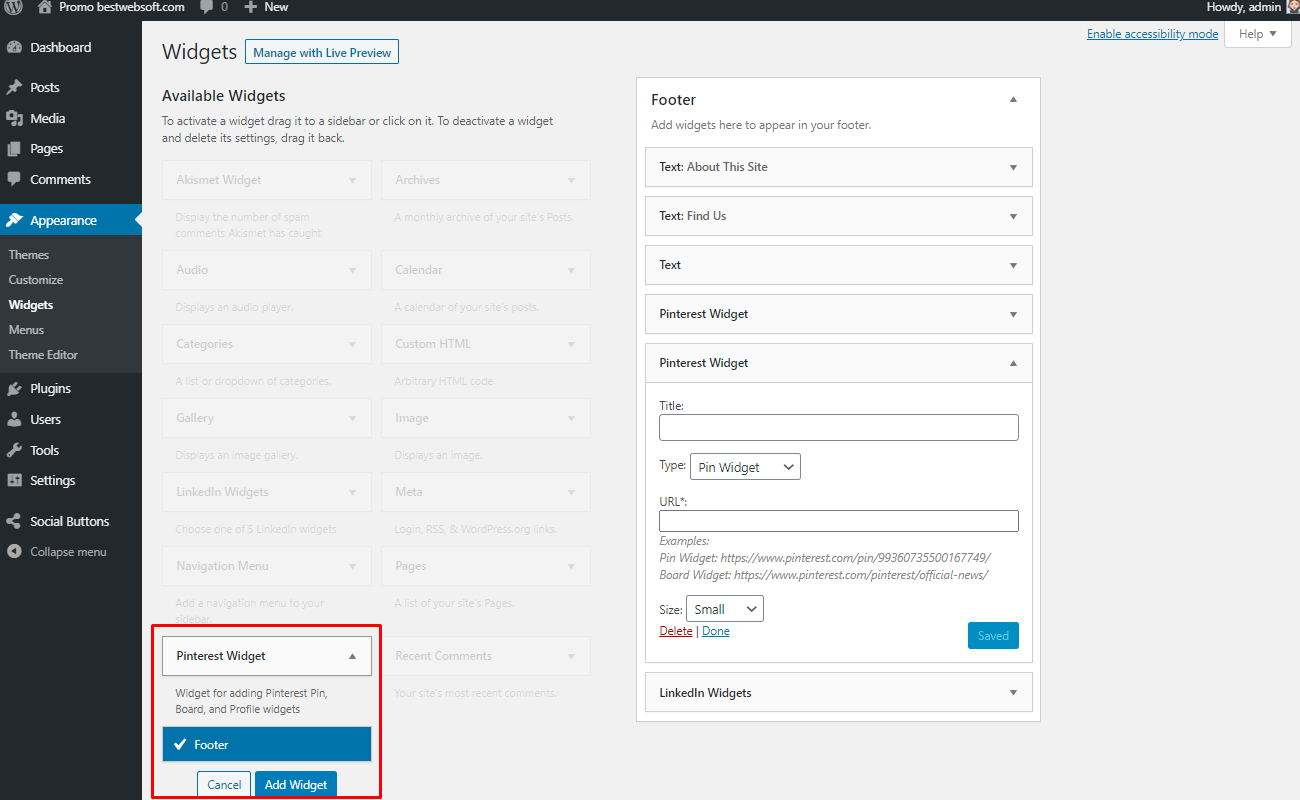The height and width of the screenshot is (800, 1300).
Task: Expand the Gallery available widget
Action: (x=352, y=418)
